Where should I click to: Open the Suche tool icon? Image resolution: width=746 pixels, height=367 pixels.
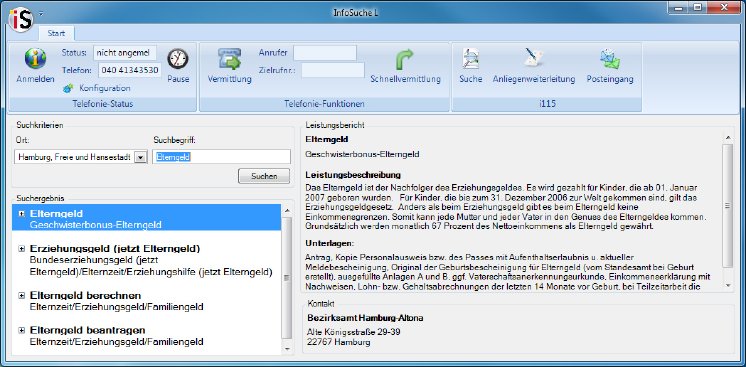(471, 60)
